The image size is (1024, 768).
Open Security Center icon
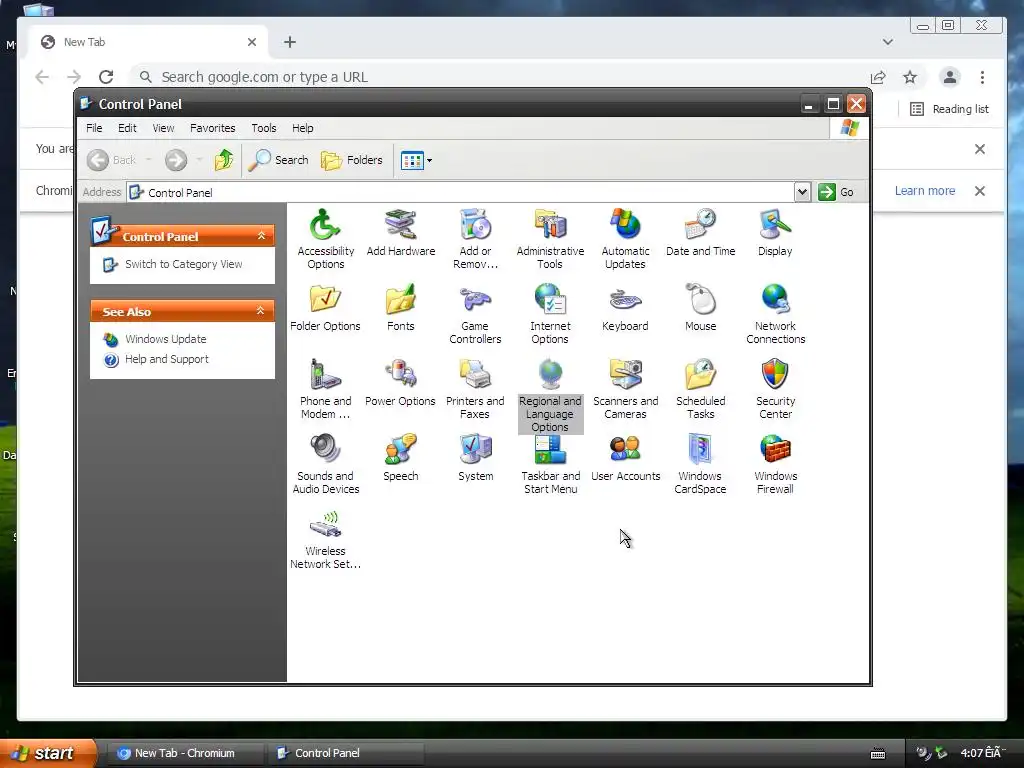(x=775, y=389)
